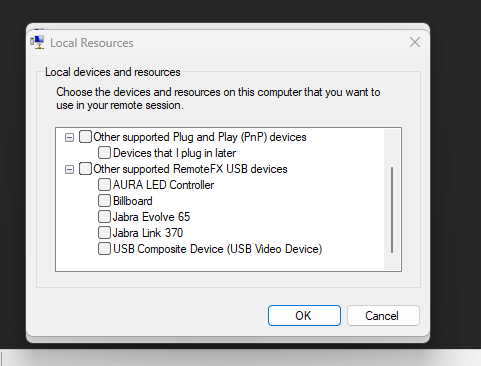Screen dimensions: 481x366
Task: Check the Jabra Link 370 box
Action: 104,233
